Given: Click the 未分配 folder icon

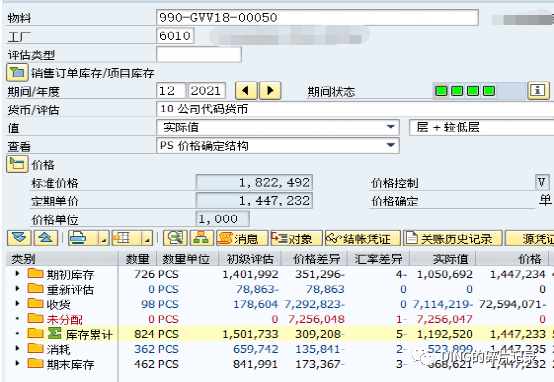Looking at the screenshot, I should tap(35, 318).
